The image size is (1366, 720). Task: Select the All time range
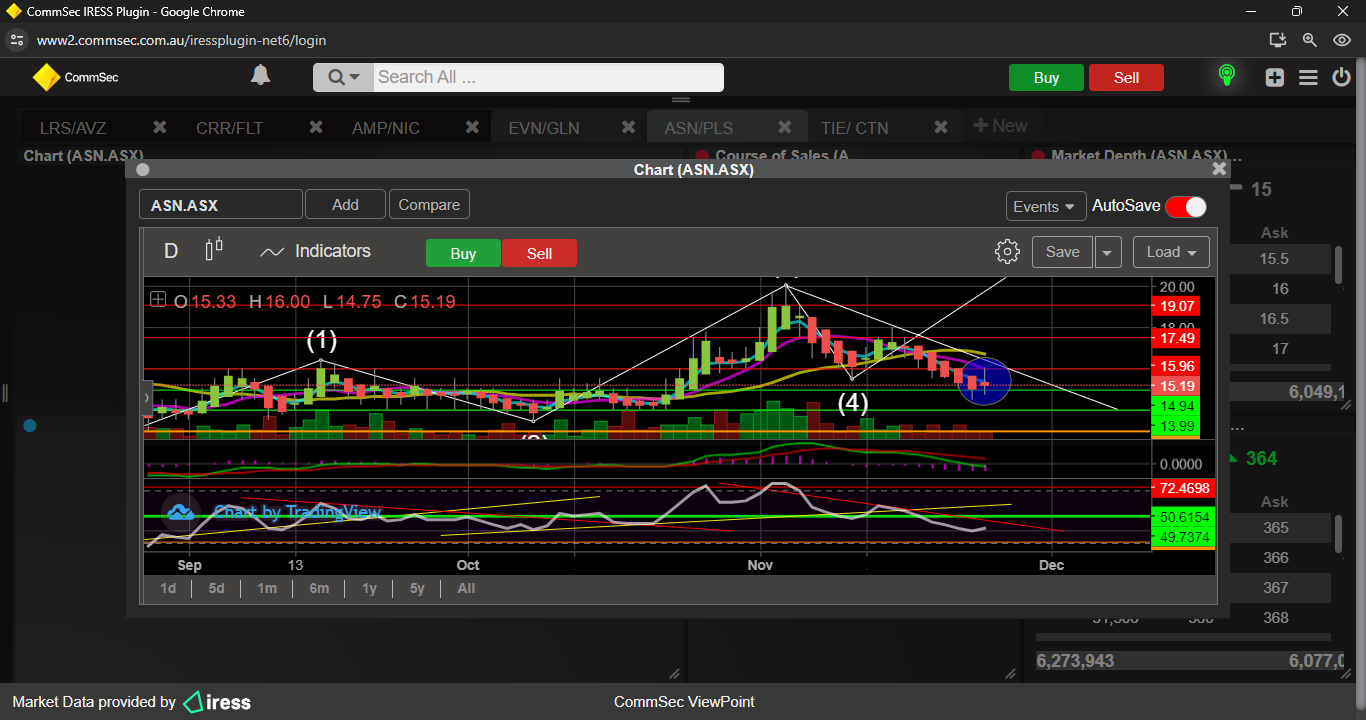pyautogui.click(x=466, y=588)
